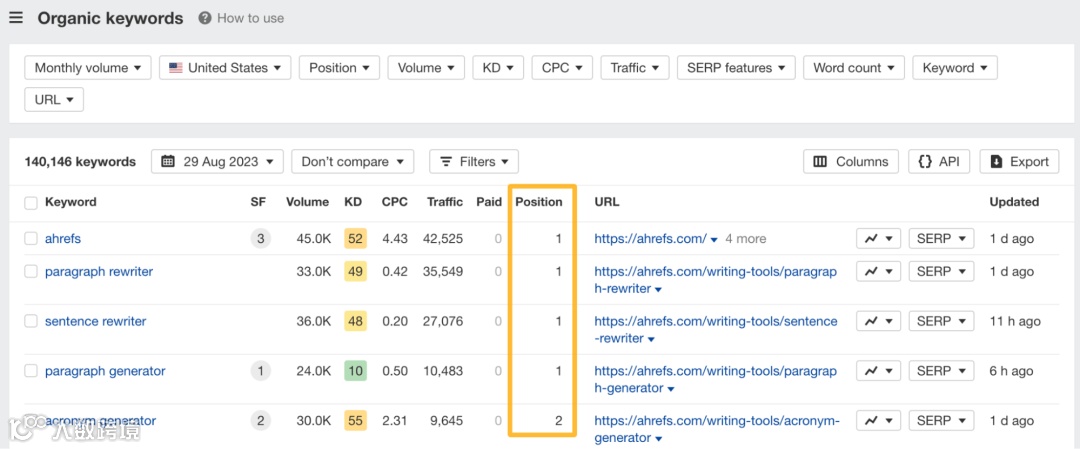This screenshot has width=1080, height=449.
Task: Open the acronym-generator URL link
Action: (x=717, y=428)
